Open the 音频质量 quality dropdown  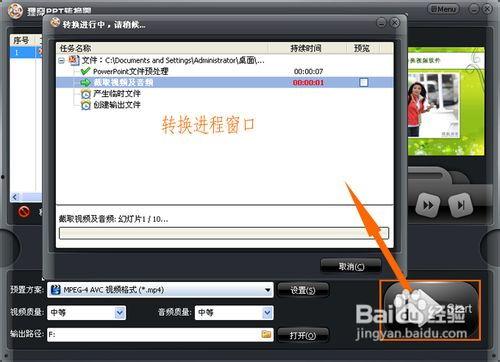point(234,313)
